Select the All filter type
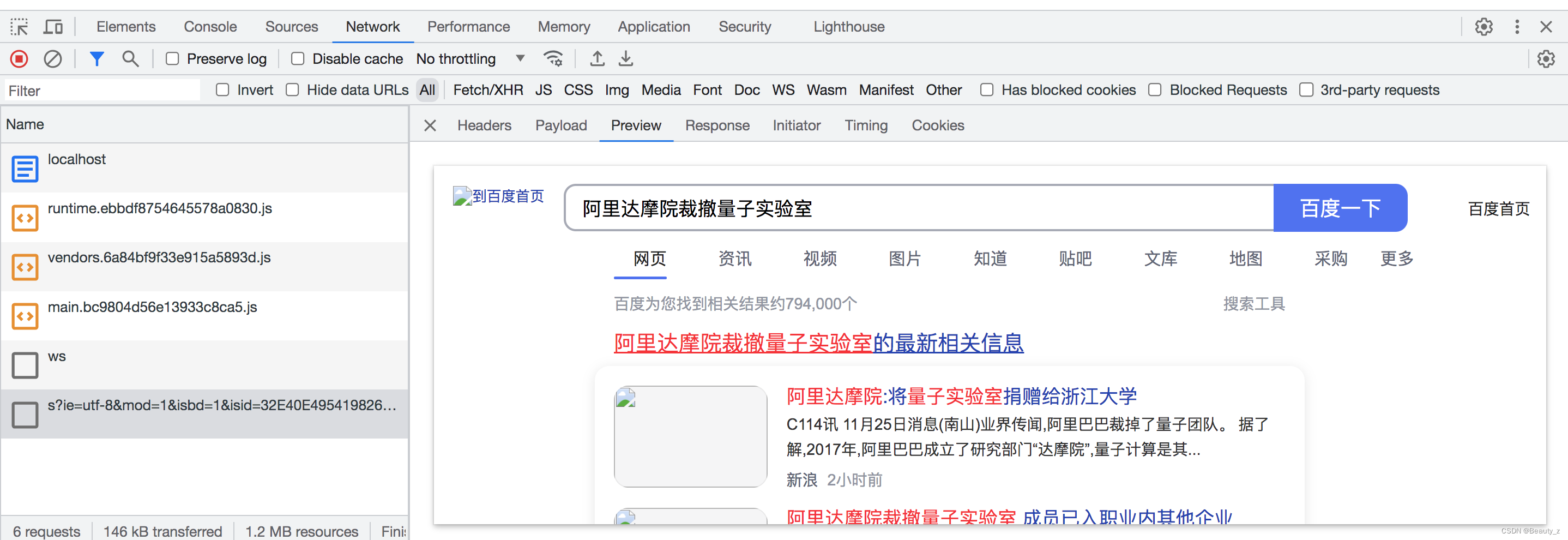The width and height of the screenshot is (1568, 540). click(x=427, y=90)
